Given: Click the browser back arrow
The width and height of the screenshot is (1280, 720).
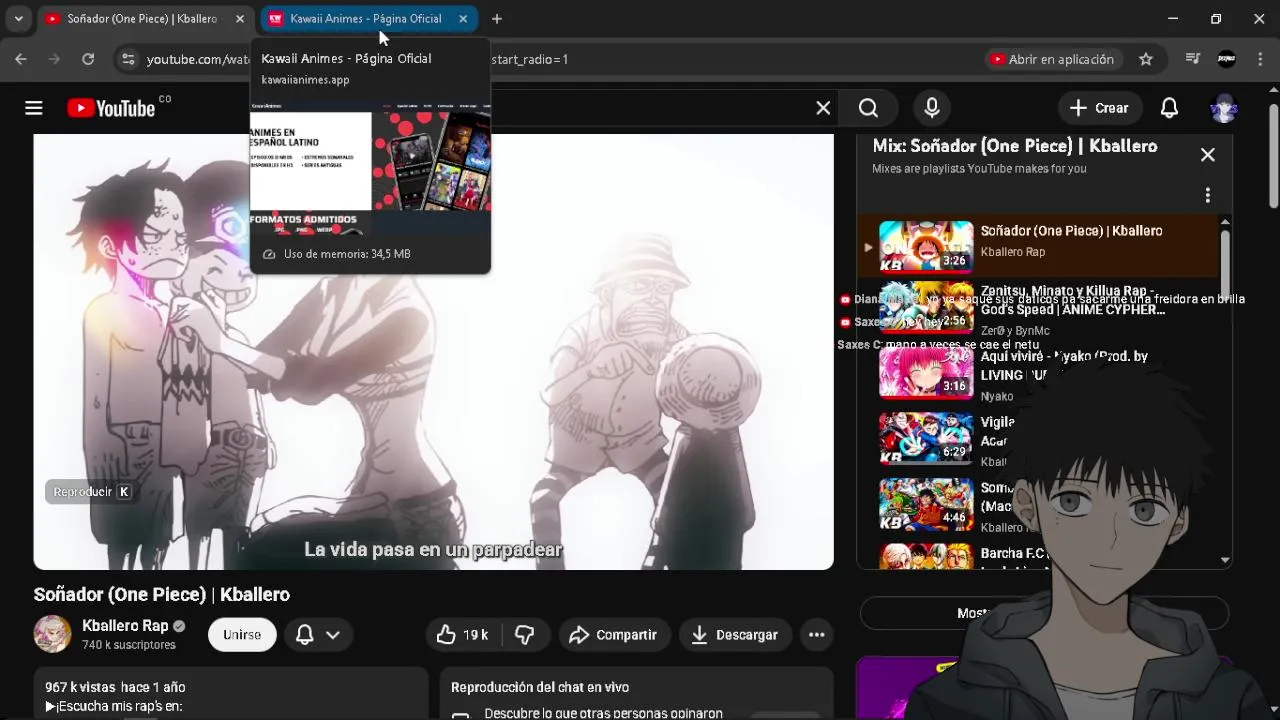Looking at the screenshot, I should (x=21, y=59).
